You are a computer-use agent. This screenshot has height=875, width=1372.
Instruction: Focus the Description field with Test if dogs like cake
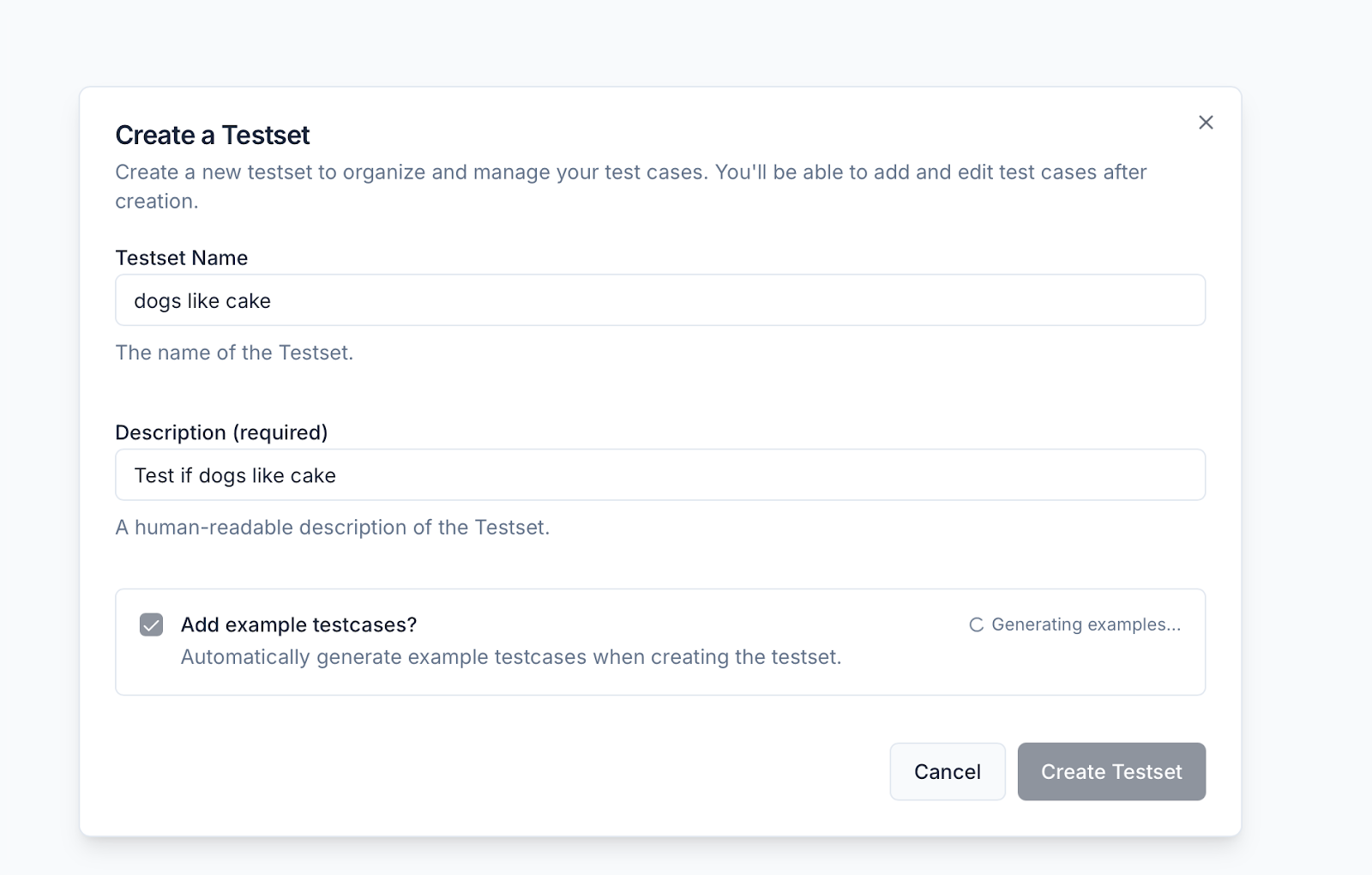[660, 474]
